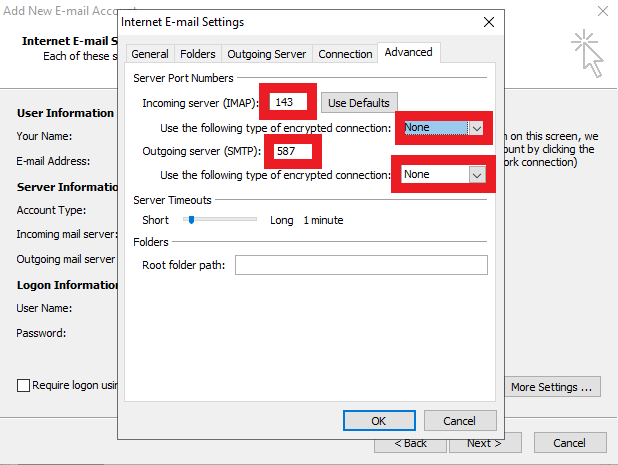Focus the Root folder path text box
618x465 pixels.
tap(360, 265)
